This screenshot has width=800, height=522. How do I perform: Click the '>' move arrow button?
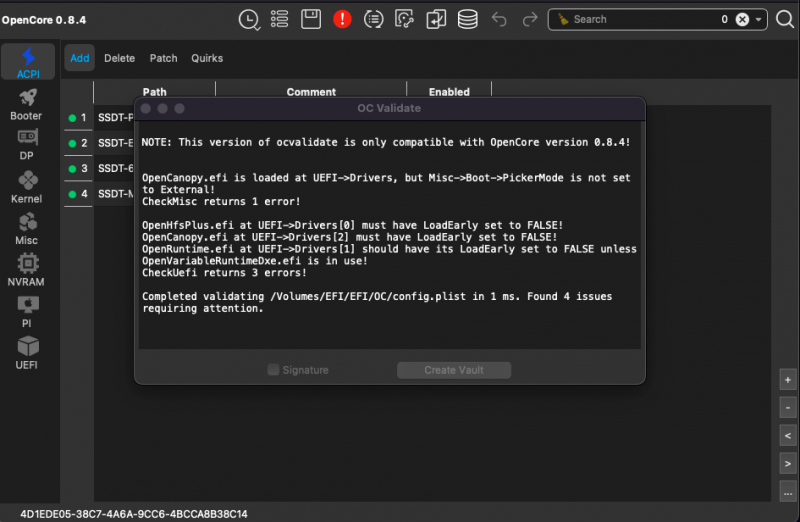(788, 463)
